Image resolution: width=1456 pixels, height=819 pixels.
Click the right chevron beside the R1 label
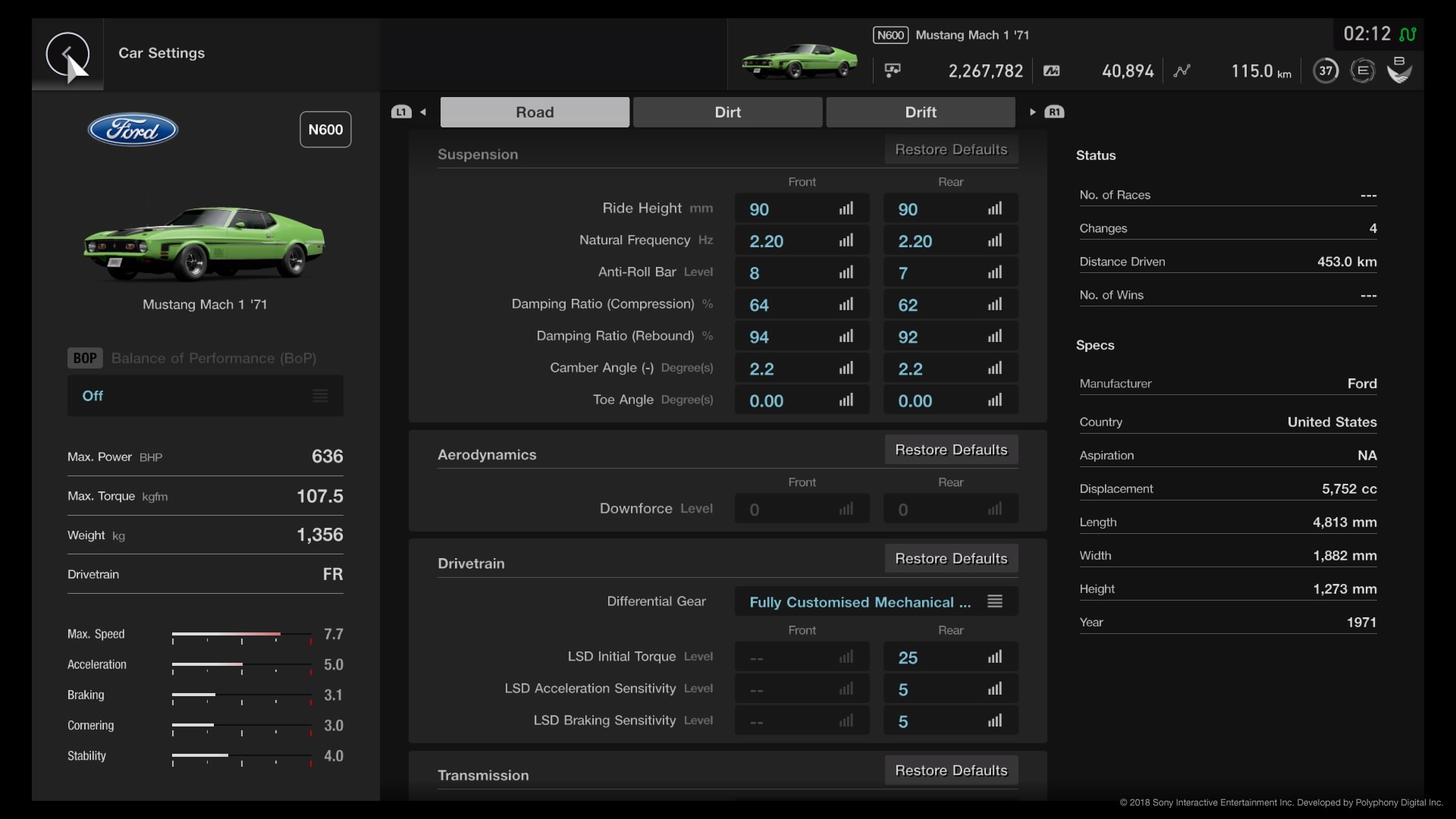(1032, 111)
